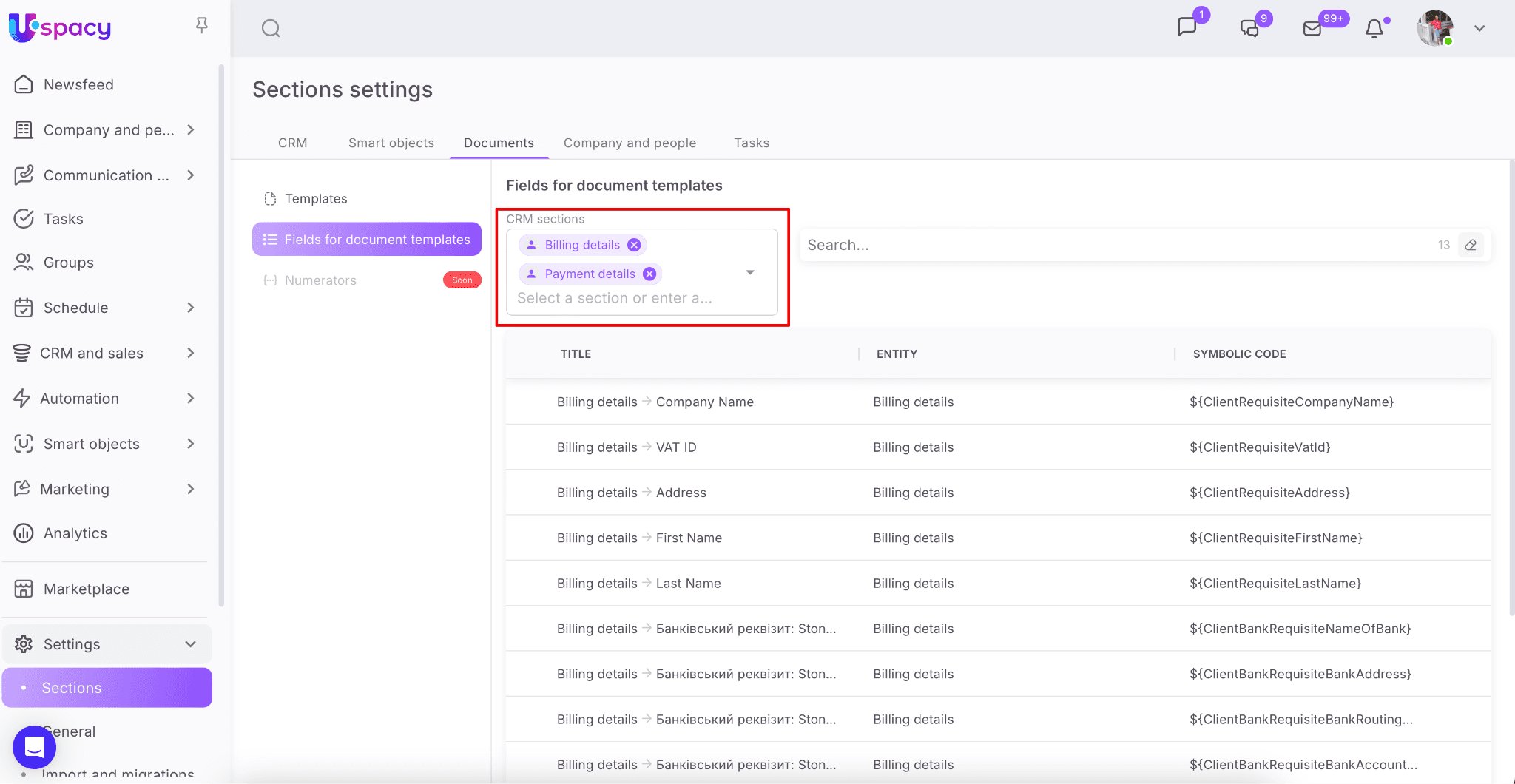
Task: Click the user avatar picture
Action: coord(1434,29)
